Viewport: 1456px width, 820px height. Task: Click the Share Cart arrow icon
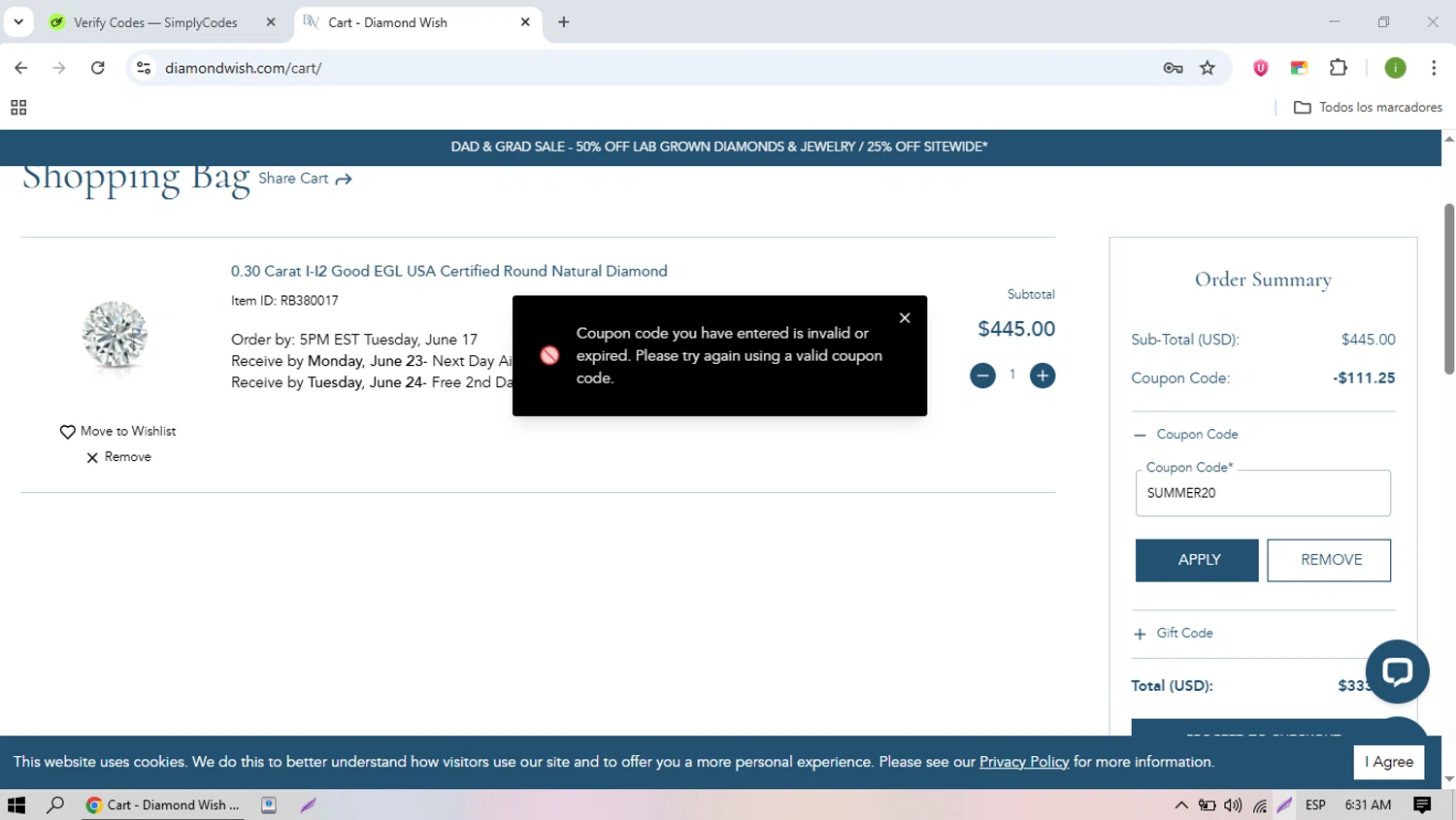coord(344,180)
